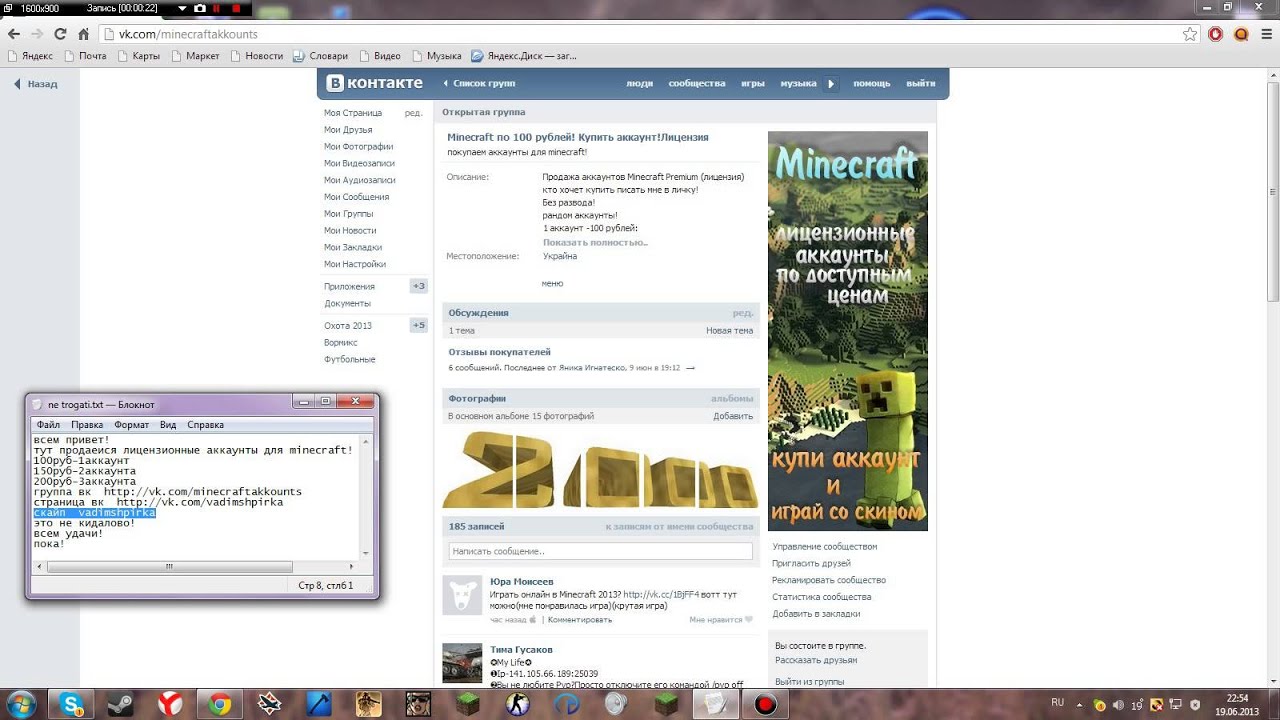Open Файл menu in Notepad
1280x720 pixels.
48,425
